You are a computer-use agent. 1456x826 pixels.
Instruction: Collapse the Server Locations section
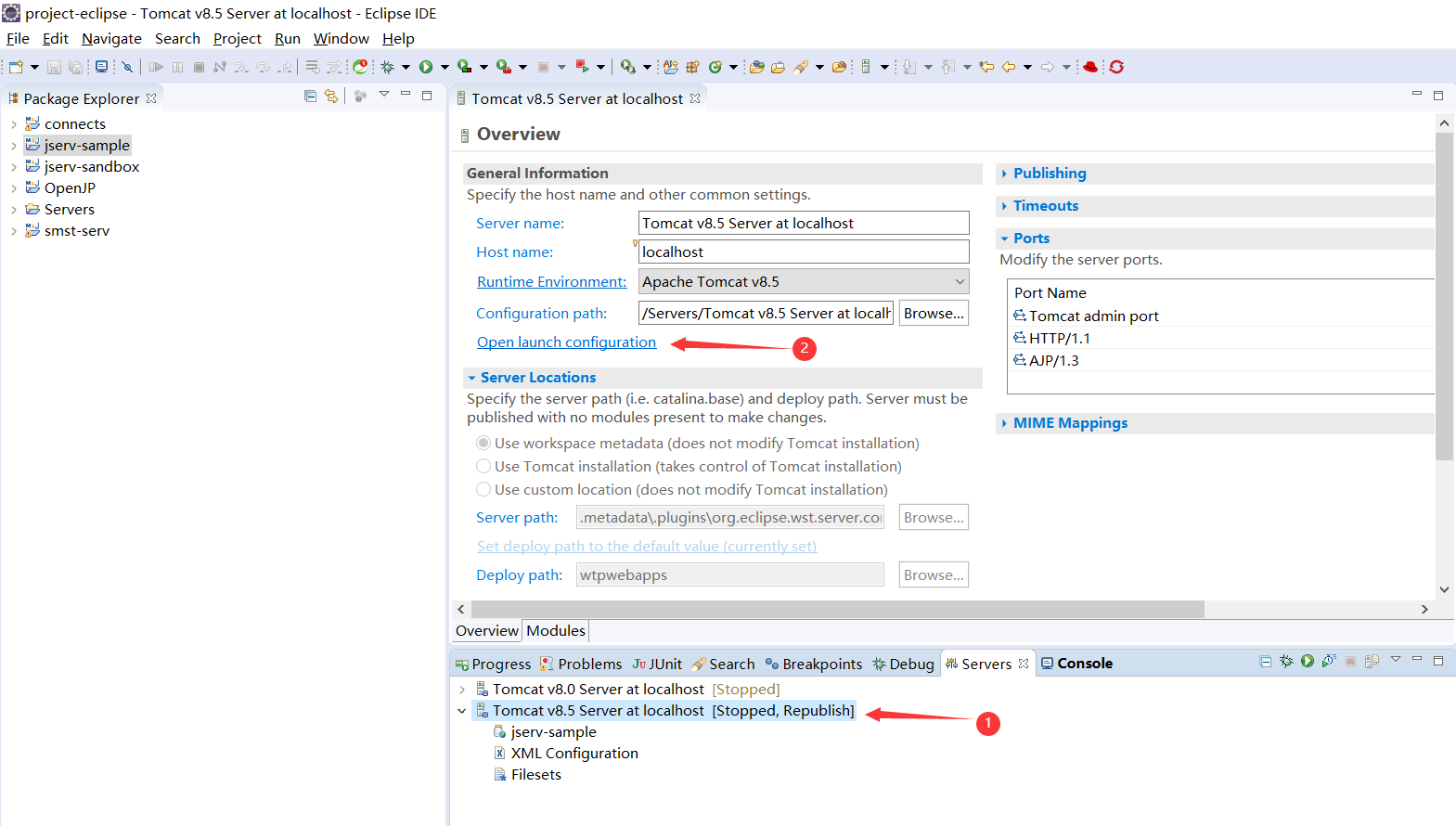click(472, 378)
